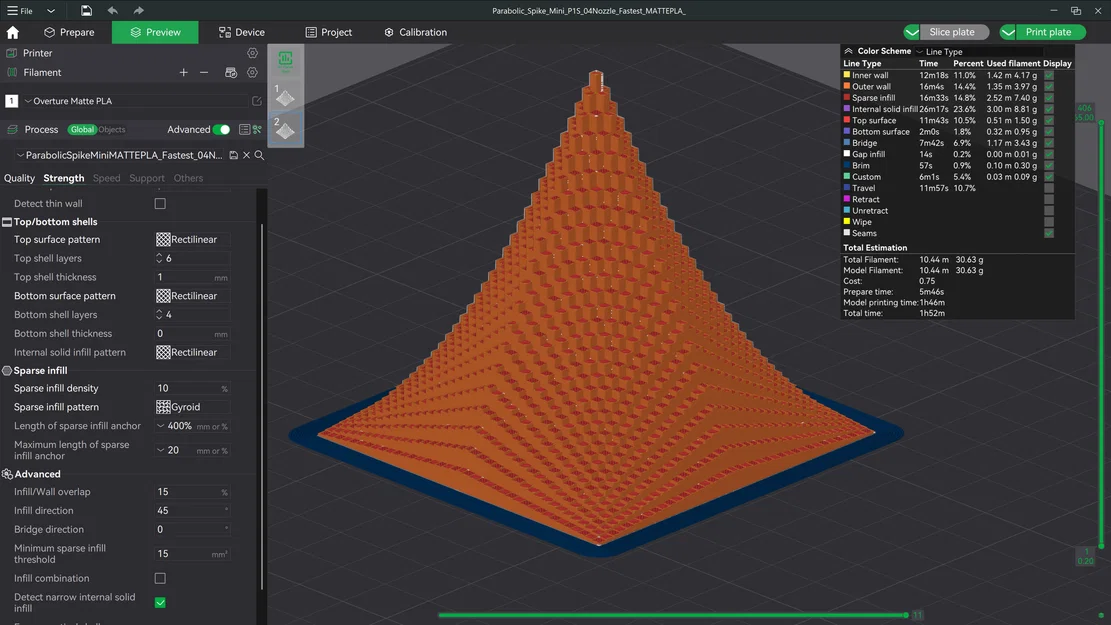Hide Inner wall via its Display checkbox
The image size is (1111, 625).
(1049, 74)
